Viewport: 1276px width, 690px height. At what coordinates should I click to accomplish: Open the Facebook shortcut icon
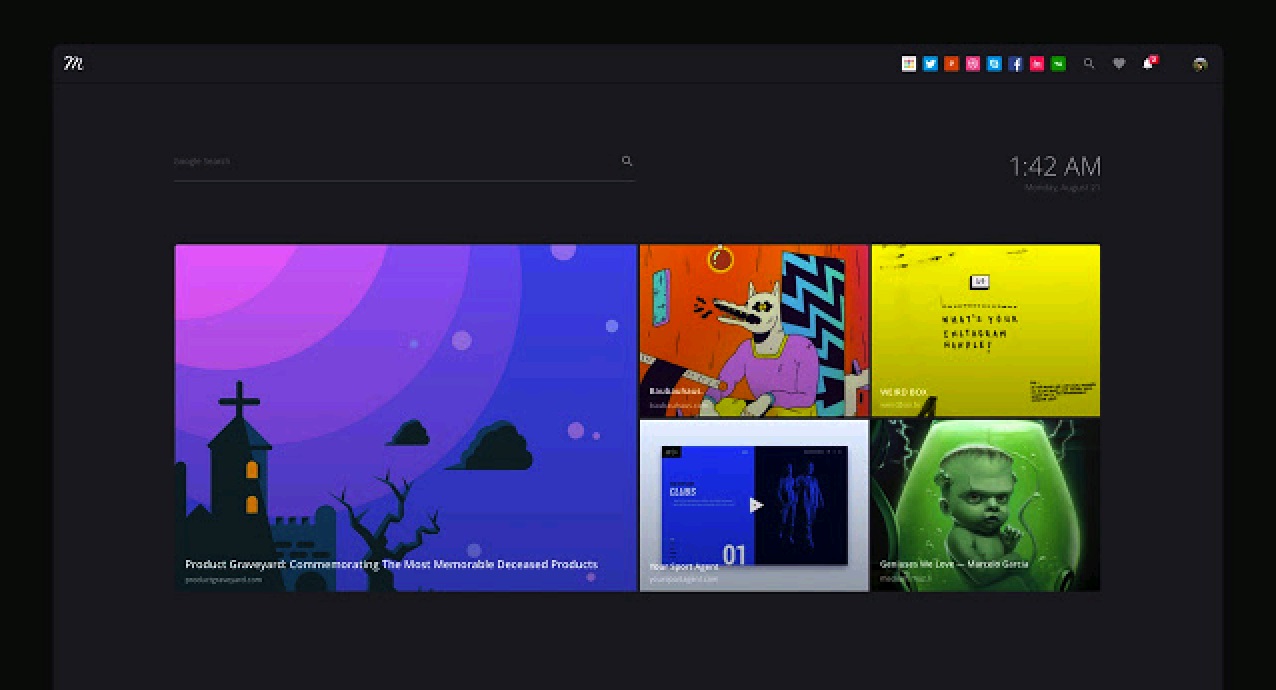(x=1015, y=64)
